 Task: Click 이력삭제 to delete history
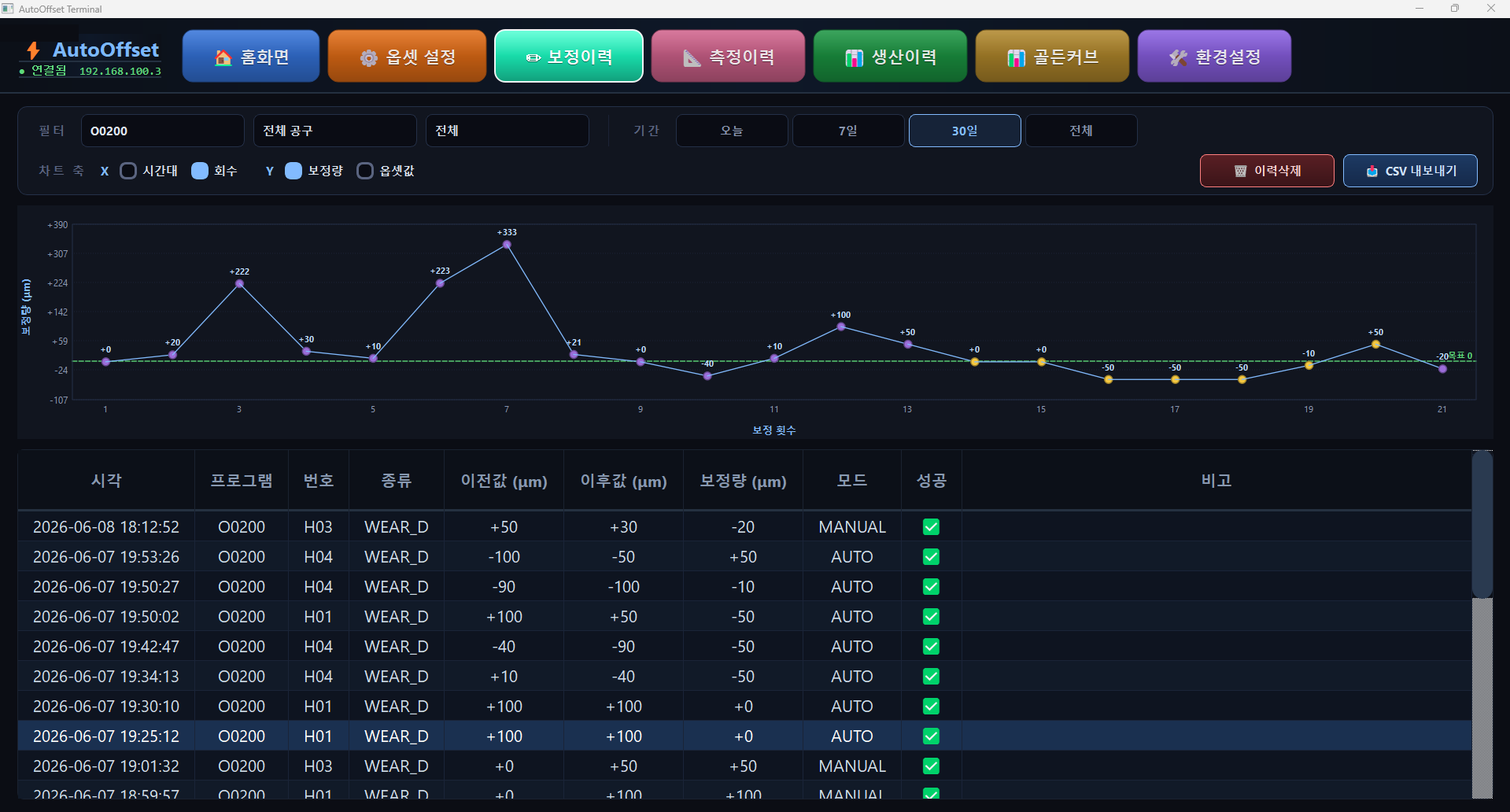click(x=1267, y=171)
